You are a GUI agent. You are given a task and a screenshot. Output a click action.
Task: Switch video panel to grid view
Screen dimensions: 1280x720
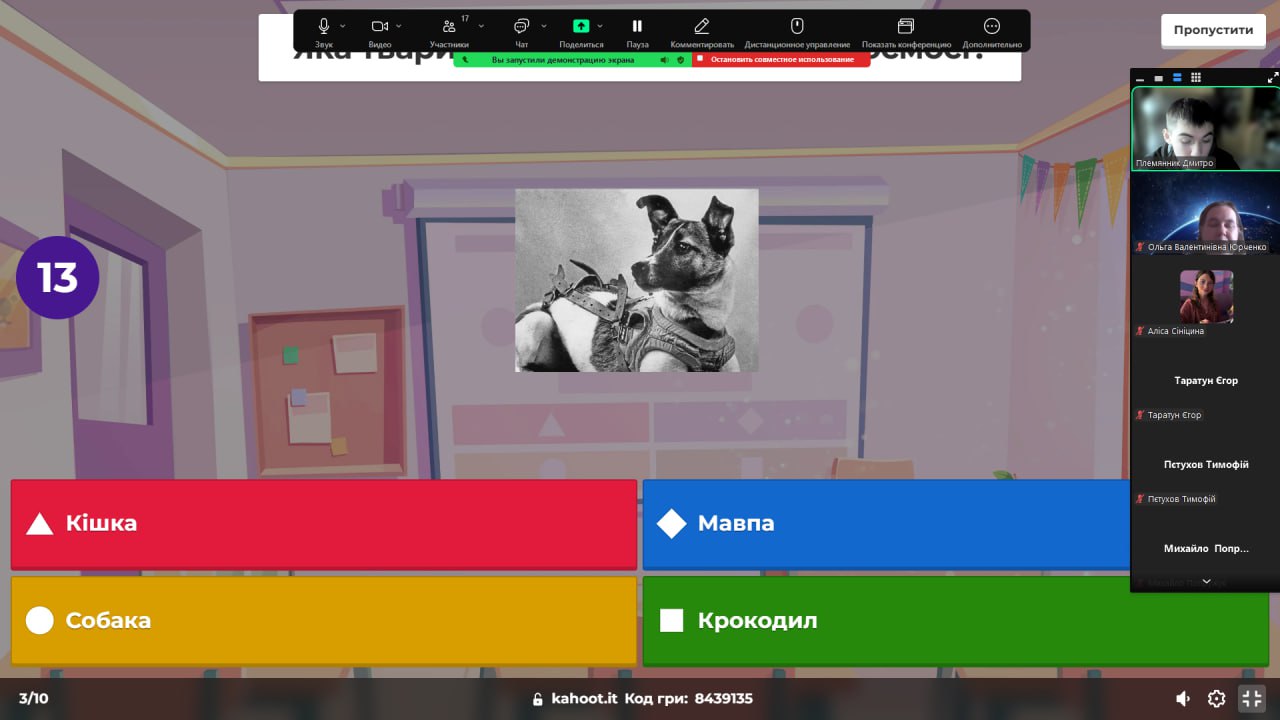click(1196, 77)
